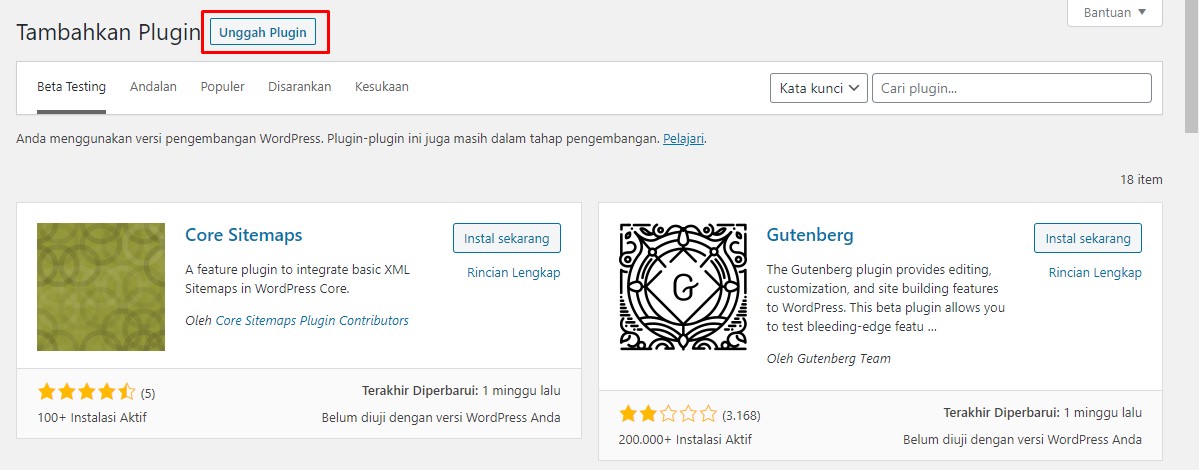Select the Disarankan tab
The image size is (1199, 470).
click(300, 87)
